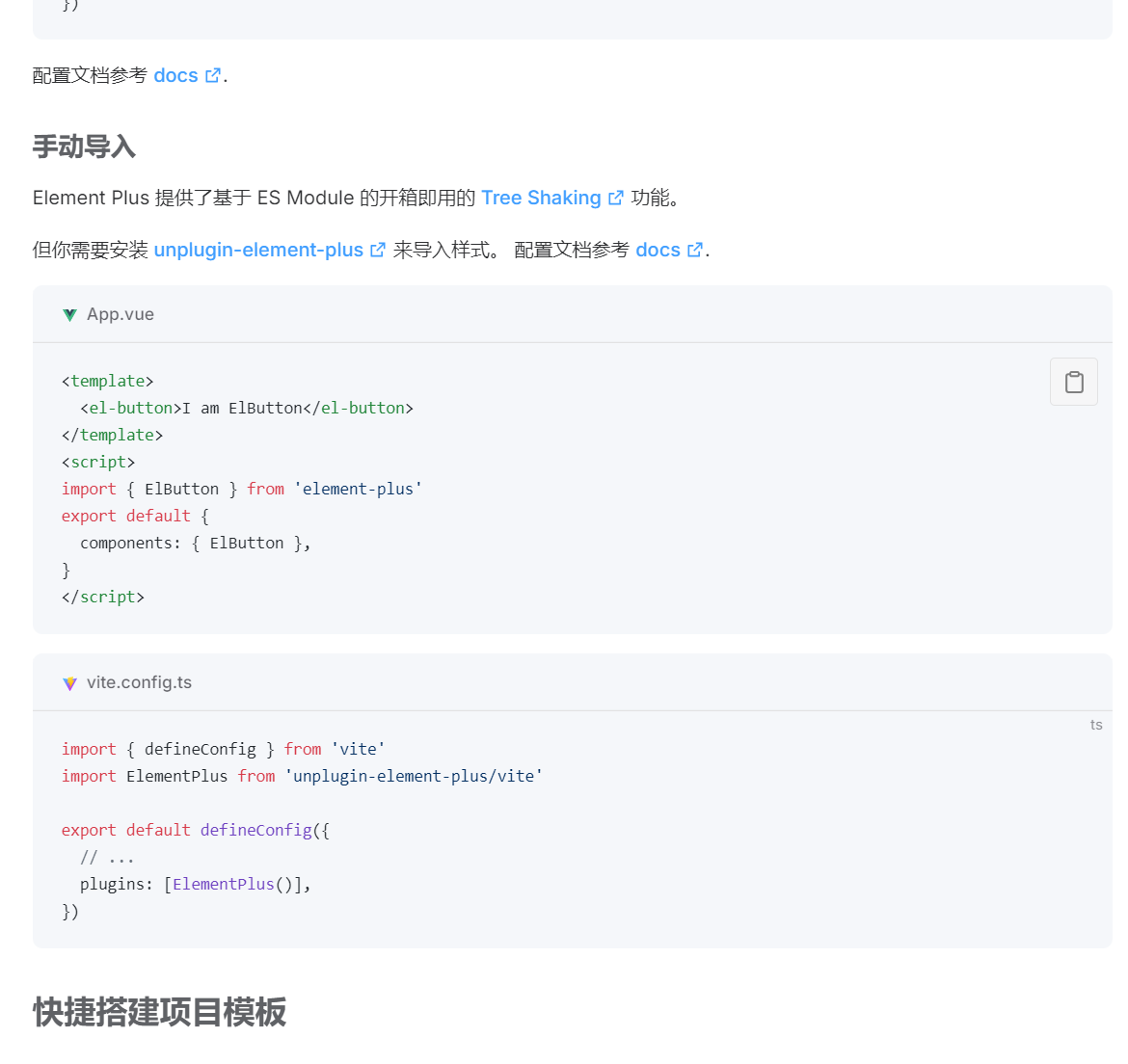The width and height of the screenshot is (1128, 1064).
Task: Click the 手动导入 heading
Action: coord(84,146)
